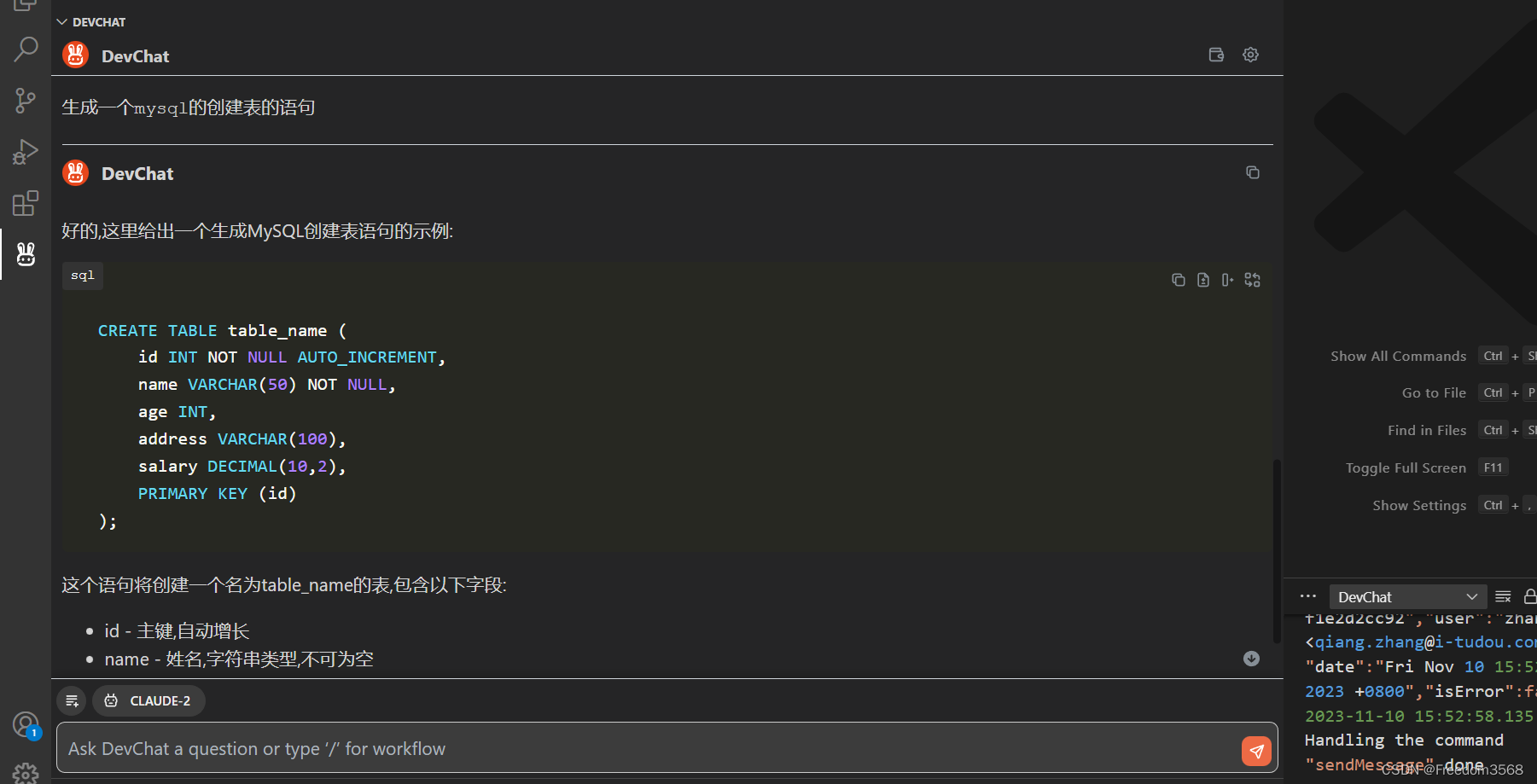
Task: Open the Run and Debug view
Action: tap(26, 152)
